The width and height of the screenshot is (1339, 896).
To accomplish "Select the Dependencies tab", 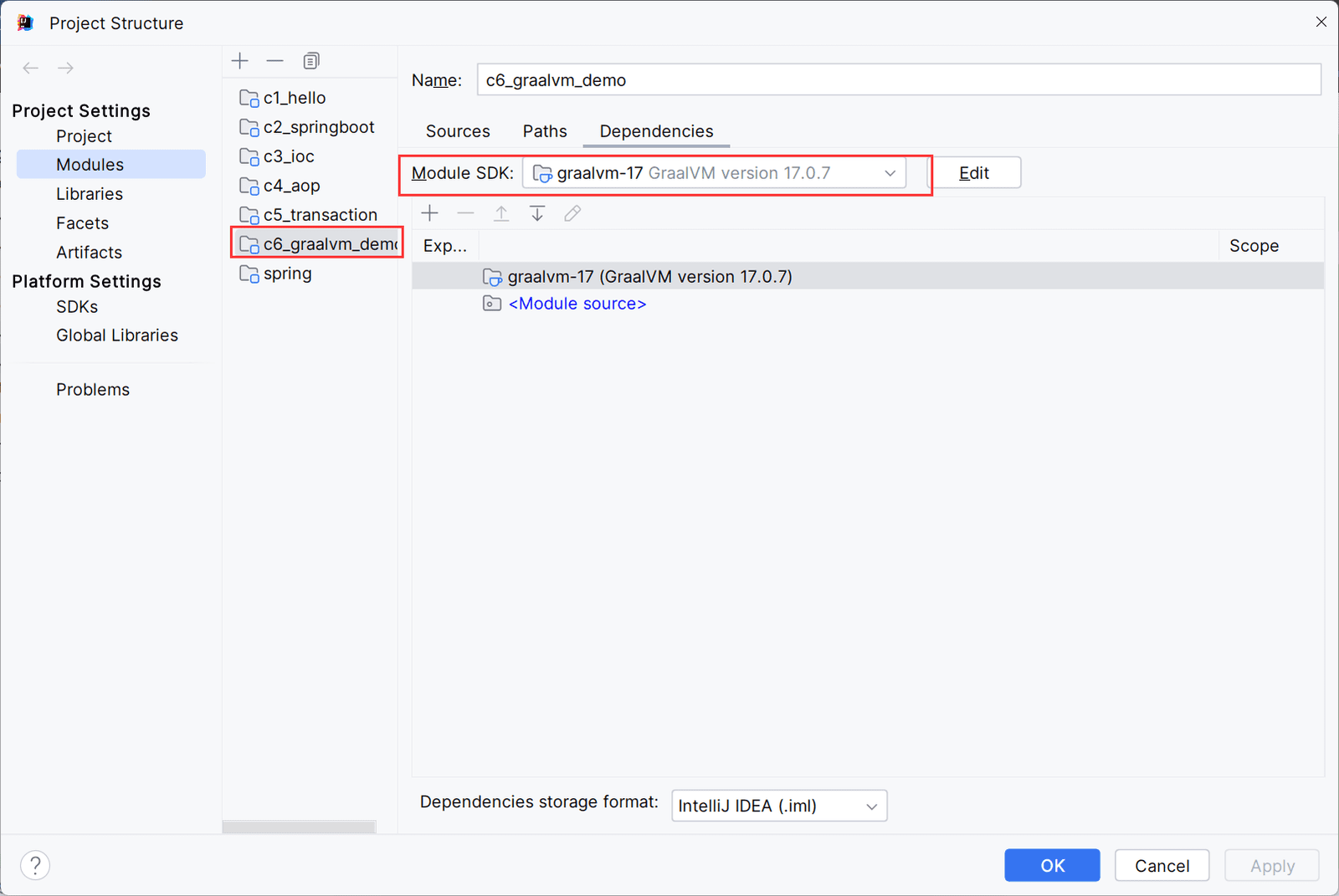I will point(656,131).
